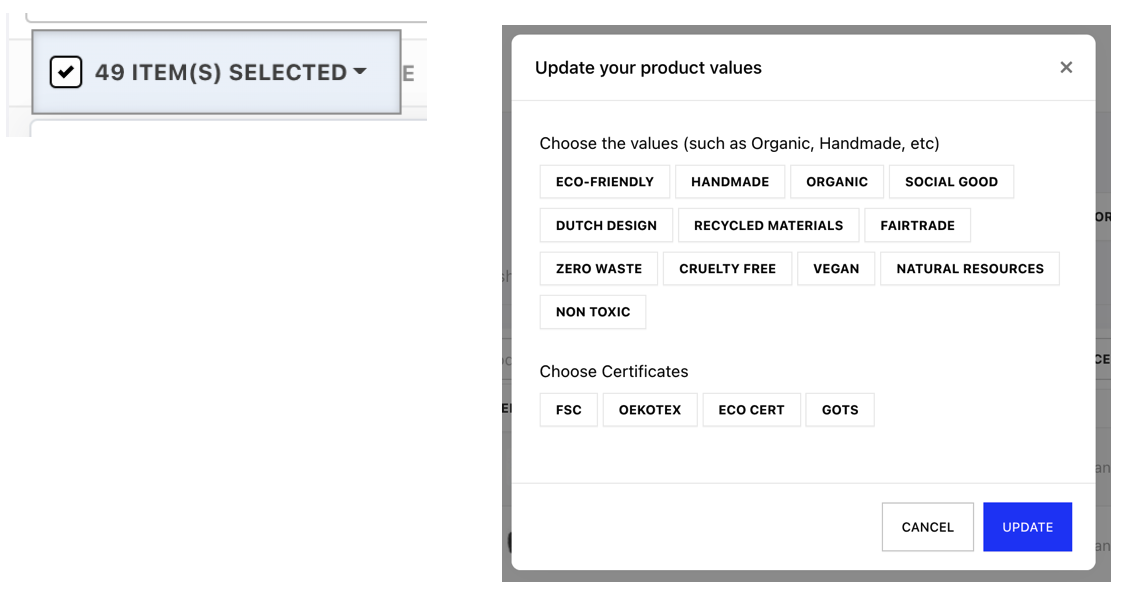Enable the Non Toxic tag
Viewport: 1122px width, 594px height.
coord(593,312)
